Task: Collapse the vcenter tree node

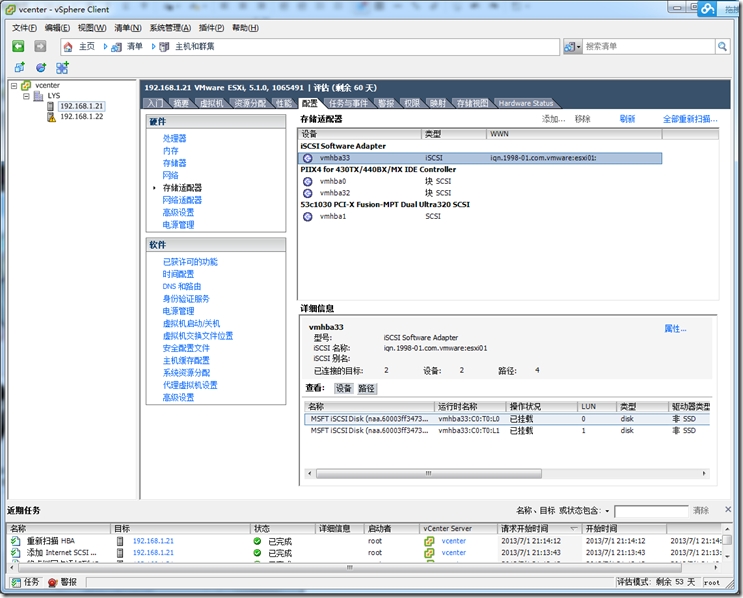Action: point(14,86)
